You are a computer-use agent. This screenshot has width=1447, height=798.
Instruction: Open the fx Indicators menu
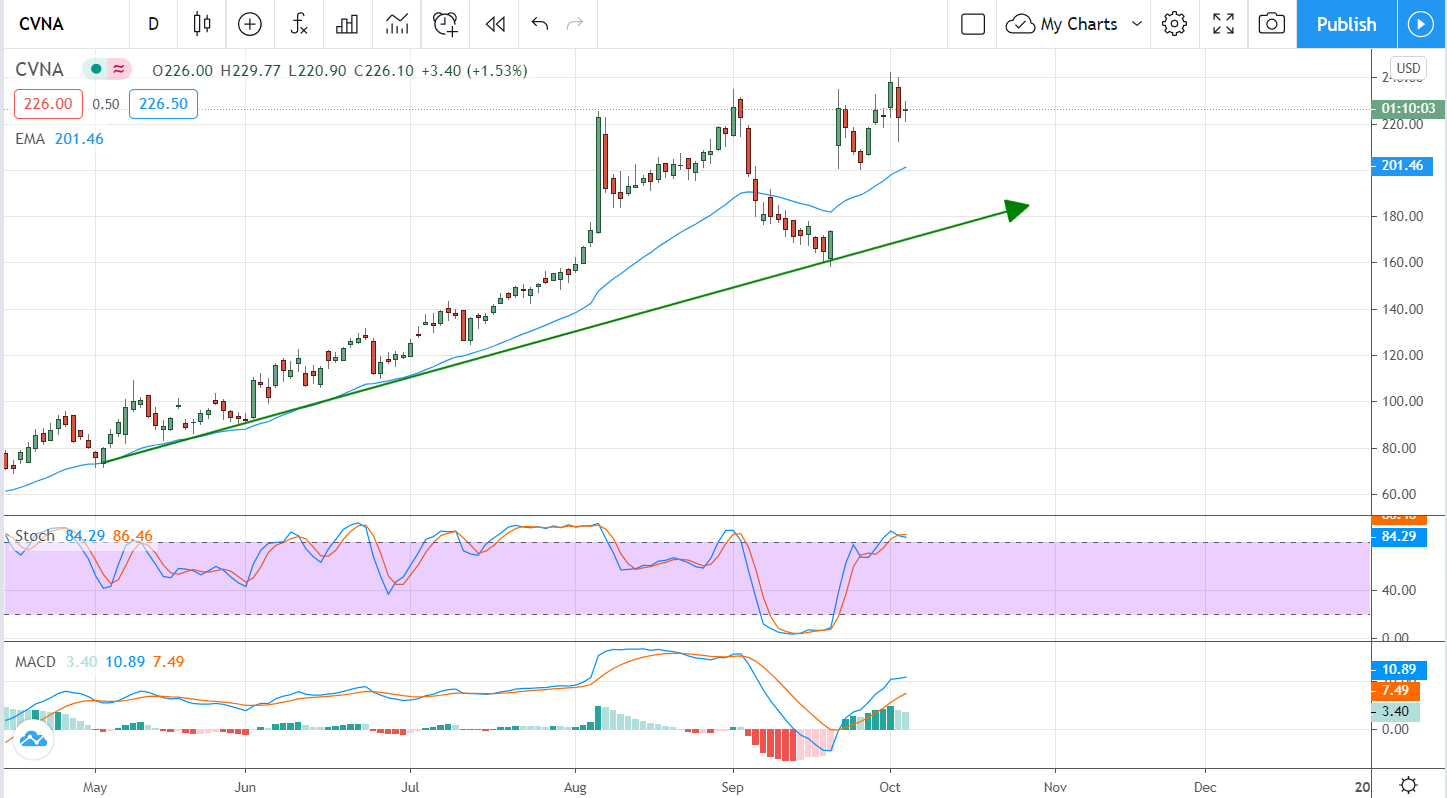click(299, 24)
